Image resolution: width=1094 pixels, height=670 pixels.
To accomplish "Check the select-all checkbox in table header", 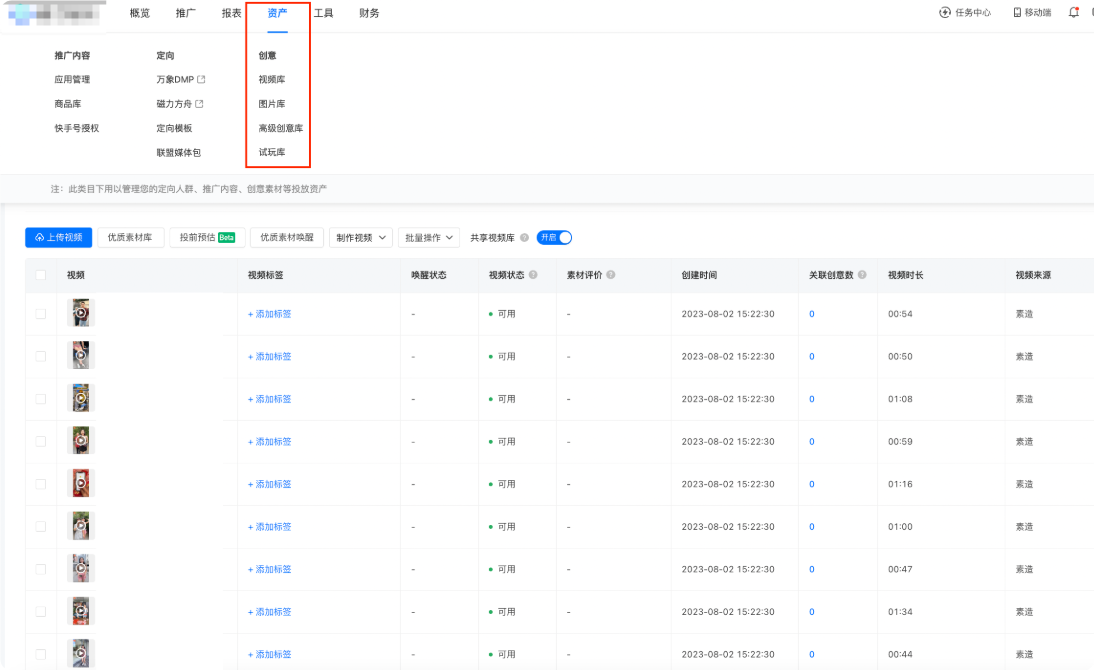I will (40, 275).
